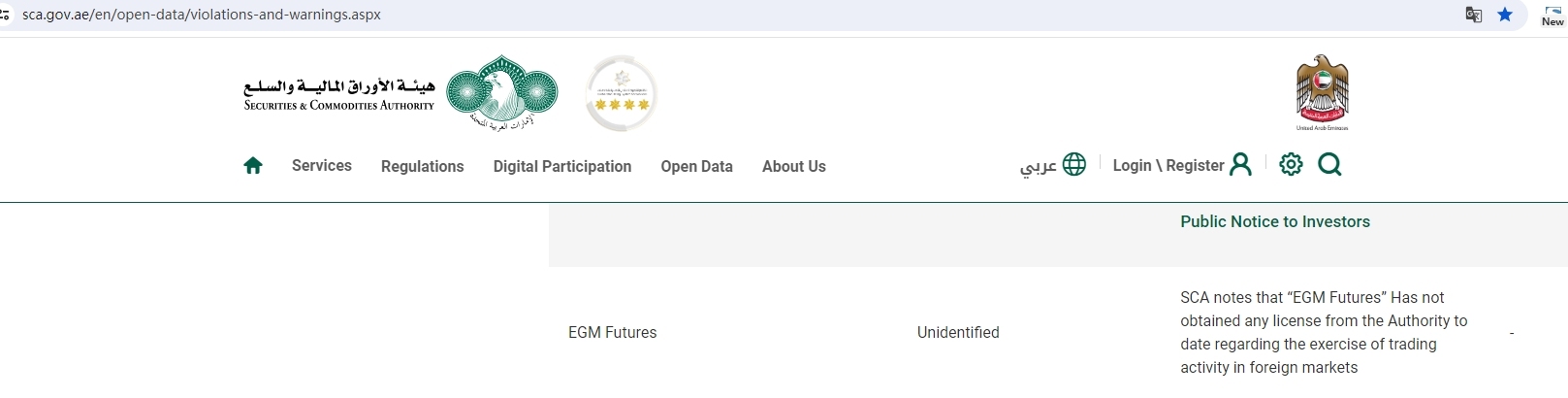Open the accessibility settings gear icon
Screen dimensions: 1568x398
pyautogui.click(x=1291, y=165)
